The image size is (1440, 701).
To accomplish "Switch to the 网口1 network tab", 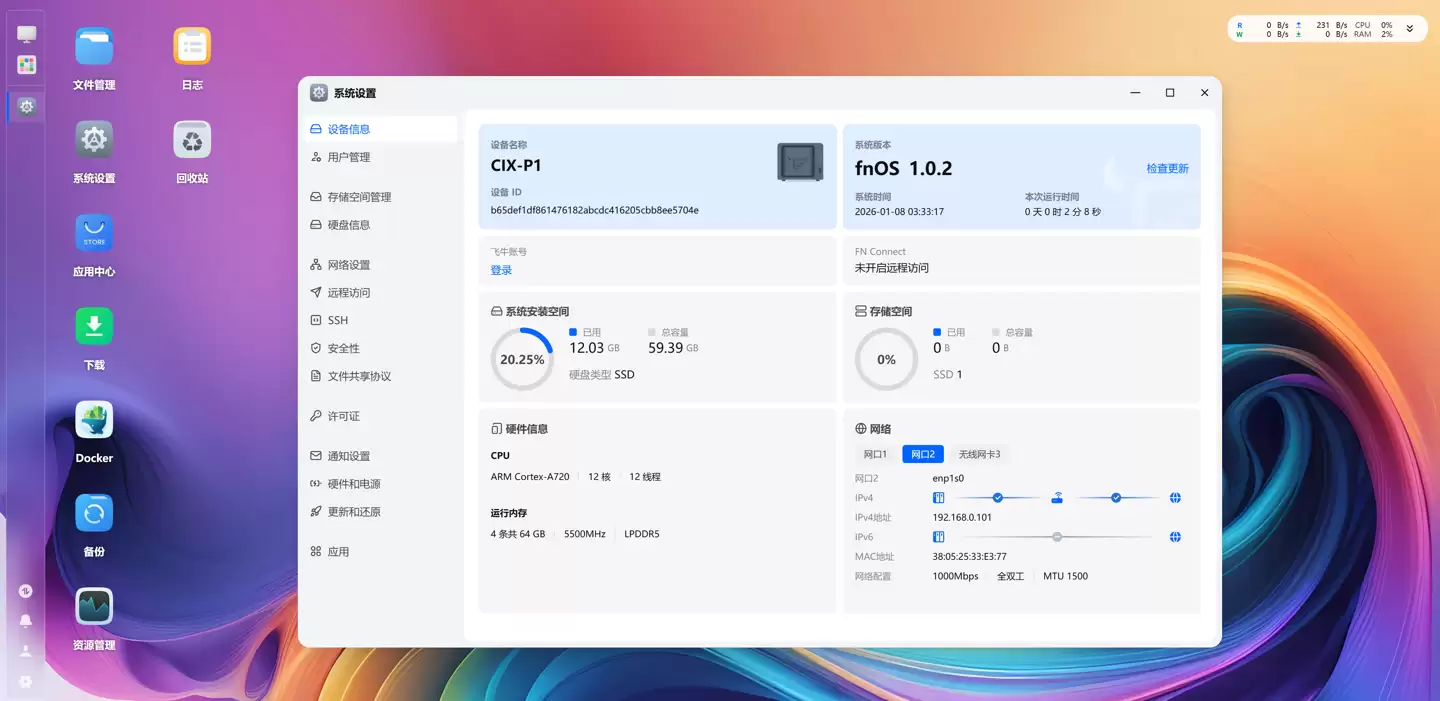I will [874, 453].
